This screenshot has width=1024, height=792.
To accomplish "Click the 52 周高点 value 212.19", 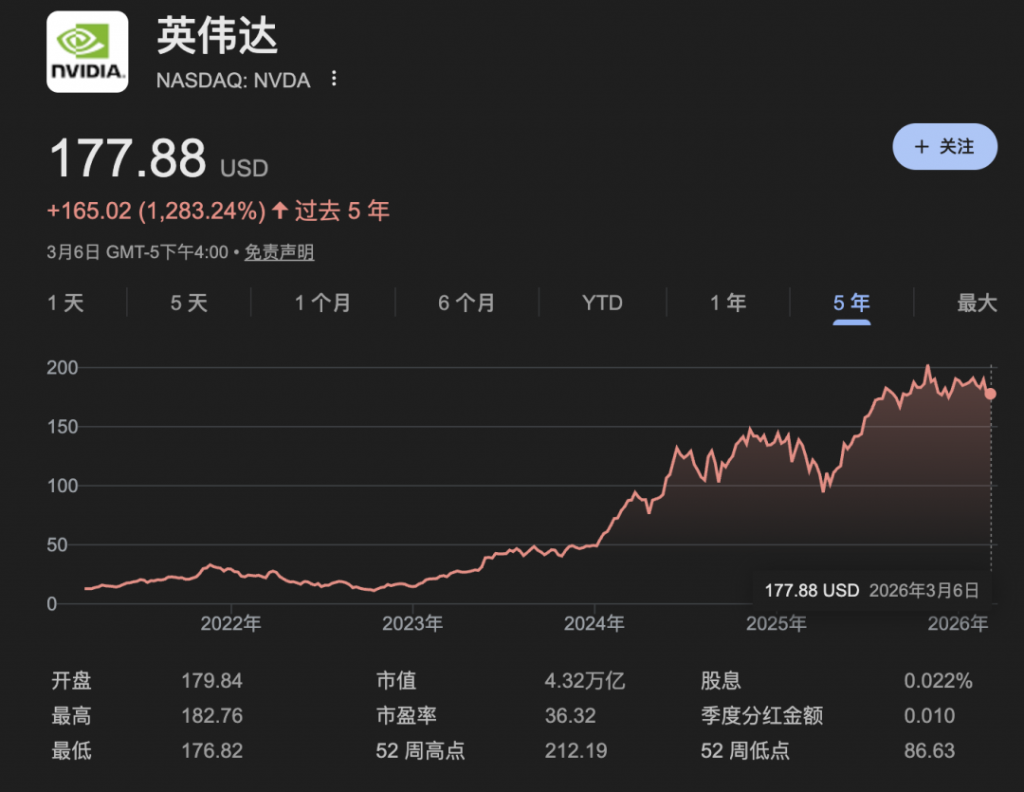I will [x=575, y=750].
